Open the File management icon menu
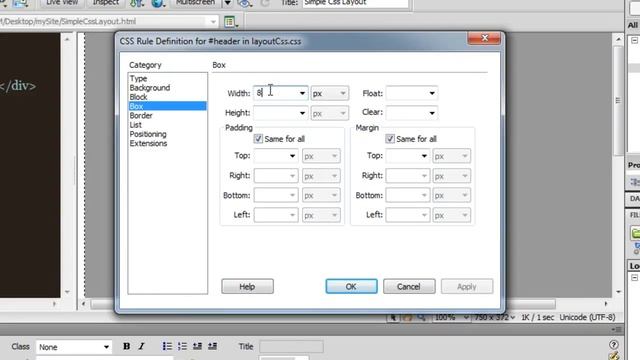 pos(137,3)
